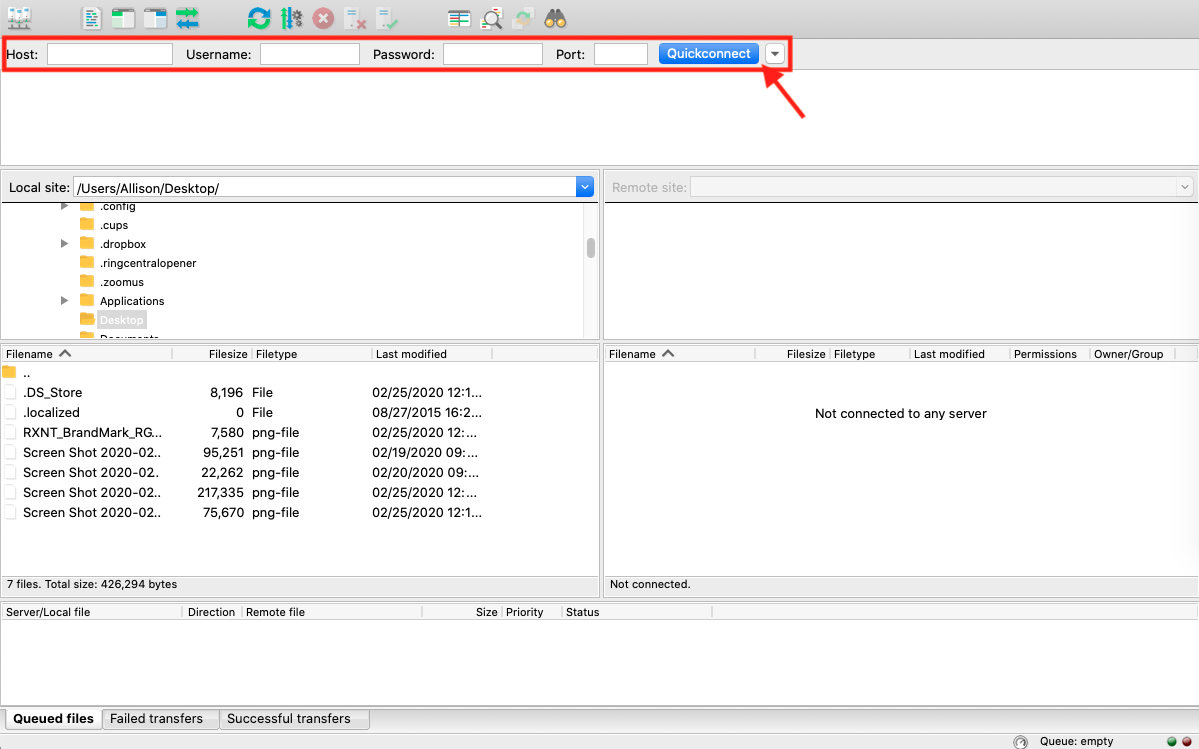Open the Site Manager icon
Image resolution: width=1199 pixels, height=749 pixels.
[x=19, y=17]
